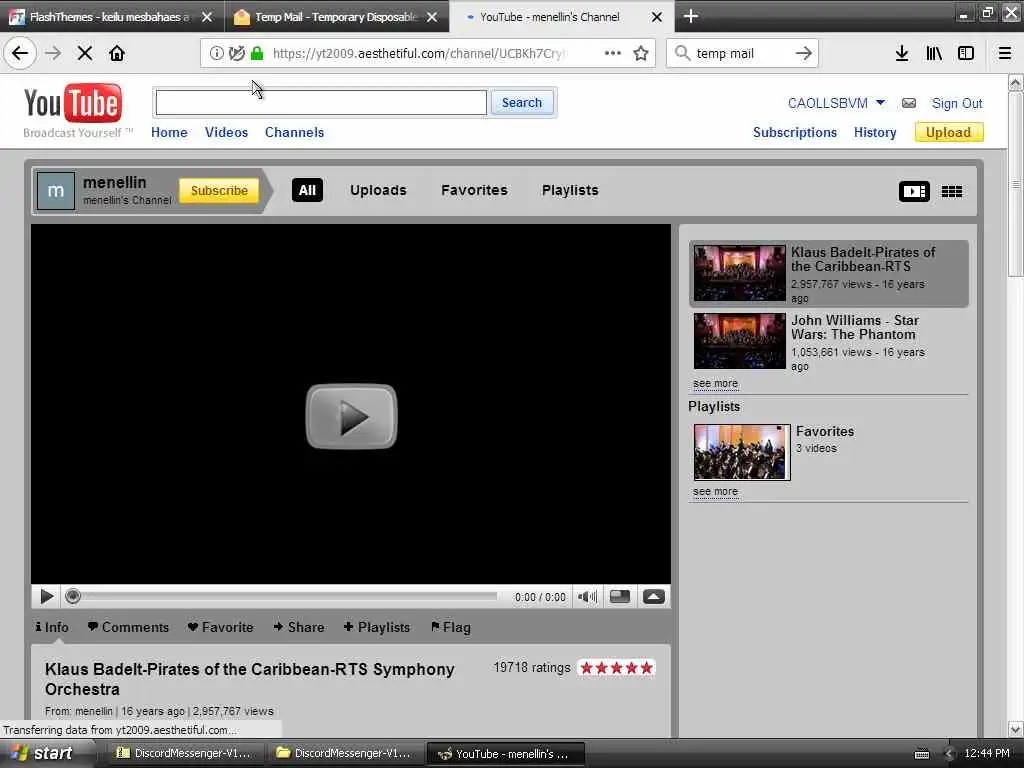Open John Williams Star Wars video thumbnail
This screenshot has height=768, width=1024.
click(x=739, y=341)
